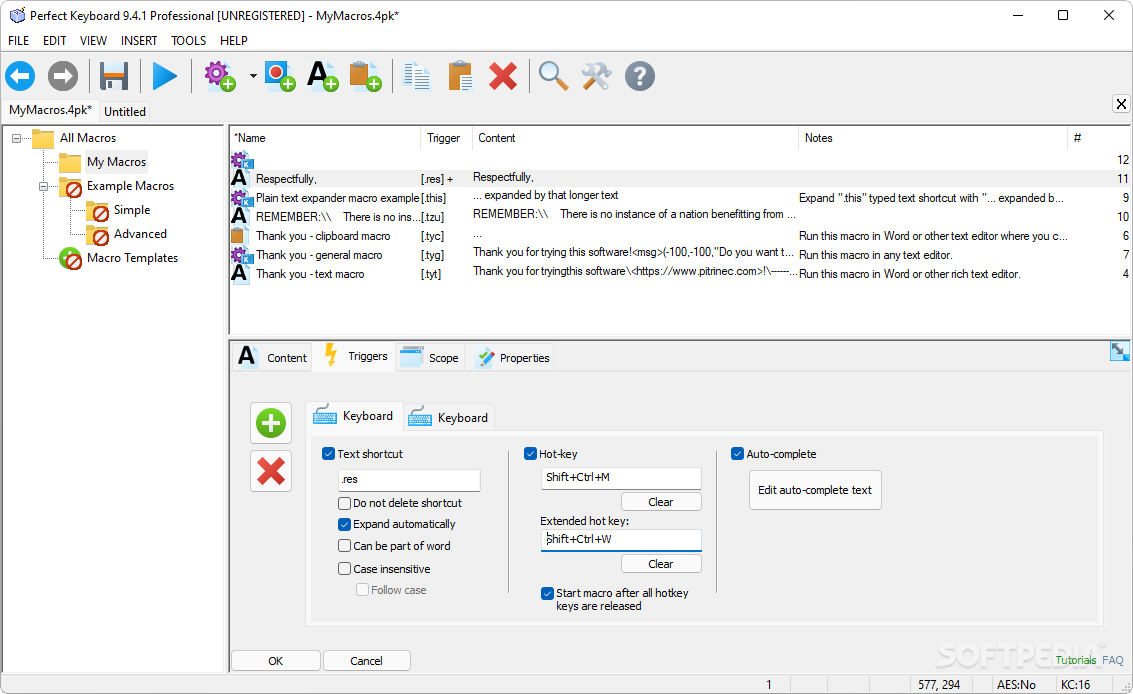
Task: Check Can be part of word
Action: [345, 546]
